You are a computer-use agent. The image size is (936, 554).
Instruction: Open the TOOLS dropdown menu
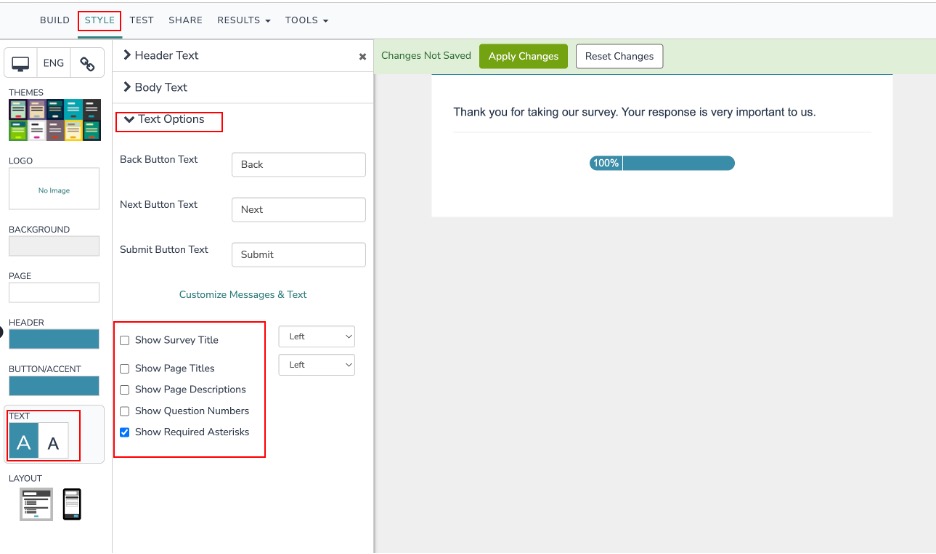pos(306,20)
